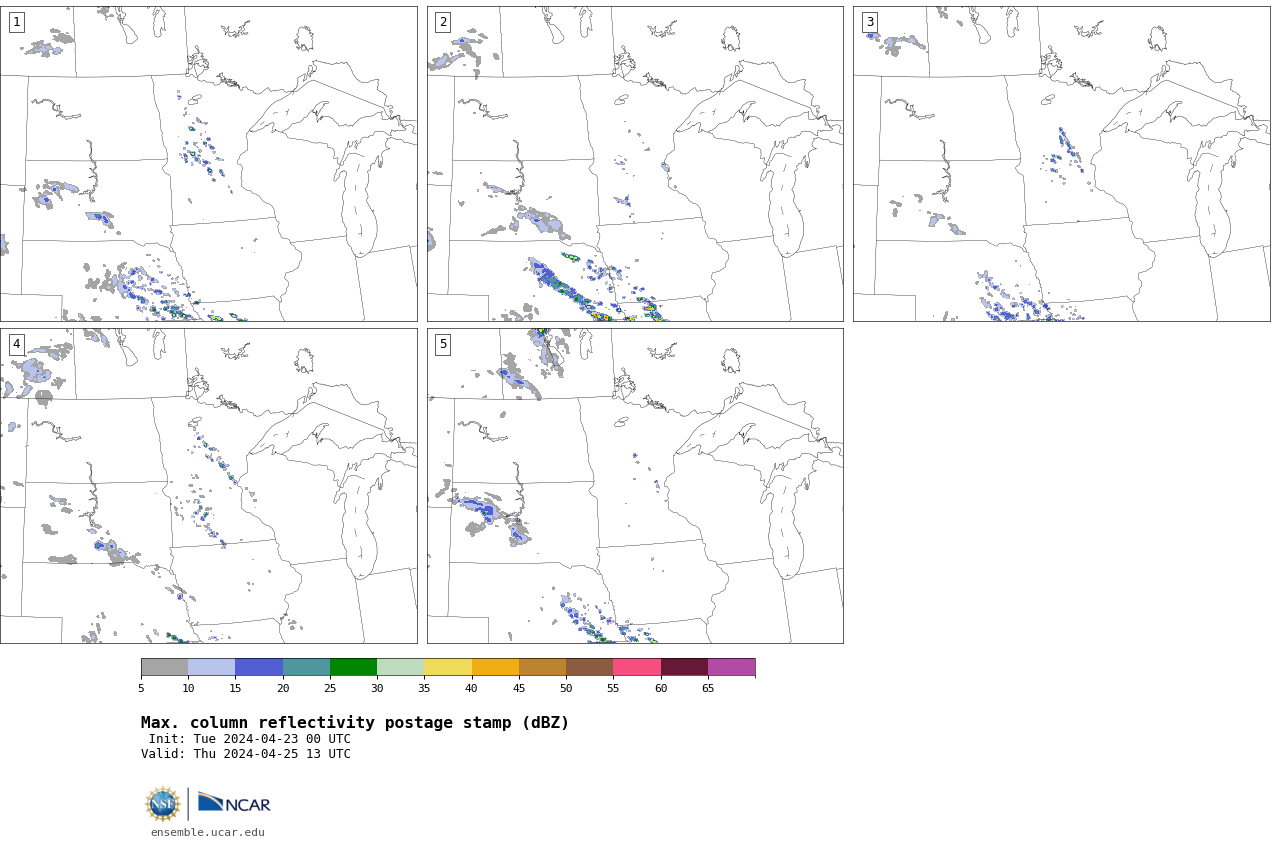Open ensemble member 5 map panel
This screenshot has height=844, width=1280.
point(635,486)
